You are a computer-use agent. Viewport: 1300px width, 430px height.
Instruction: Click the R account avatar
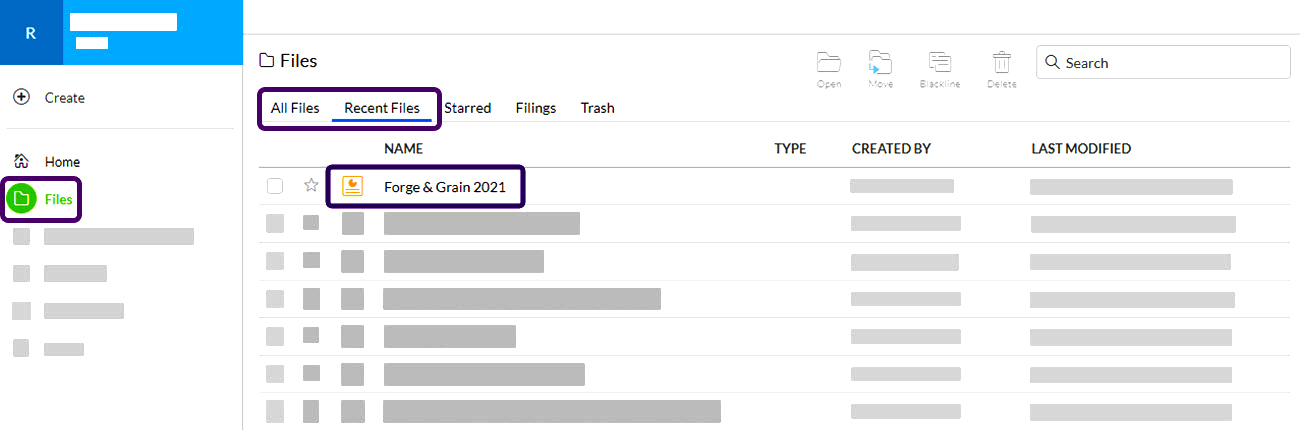tap(31, 33)
